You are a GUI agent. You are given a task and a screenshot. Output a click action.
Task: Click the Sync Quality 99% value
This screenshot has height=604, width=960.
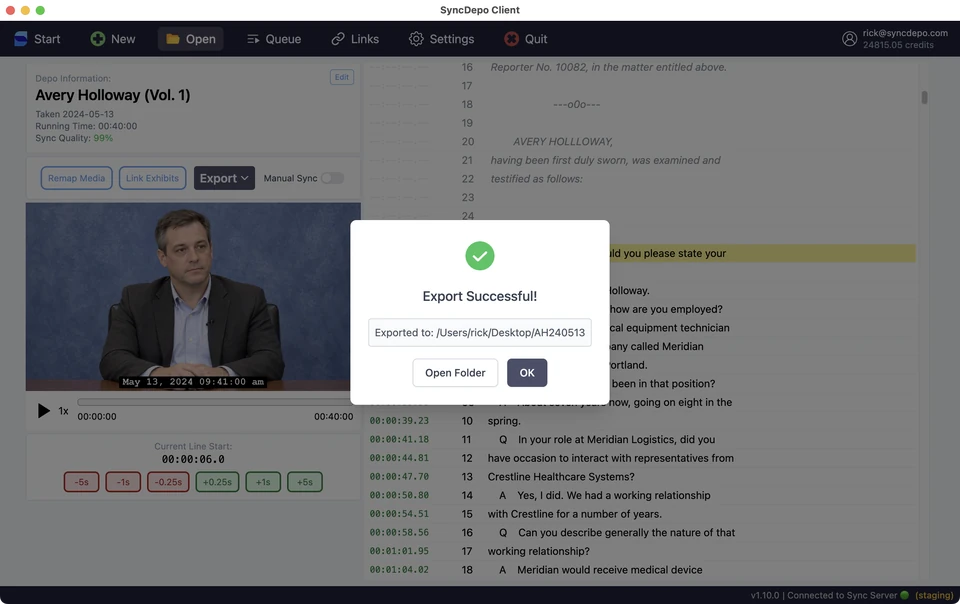pos(103,138)
